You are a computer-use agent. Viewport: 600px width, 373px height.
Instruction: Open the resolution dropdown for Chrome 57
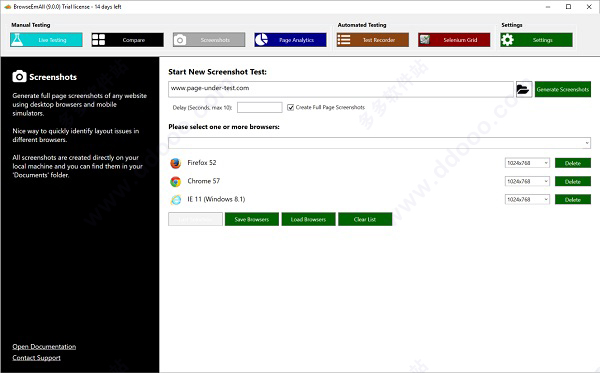[527, 181]
